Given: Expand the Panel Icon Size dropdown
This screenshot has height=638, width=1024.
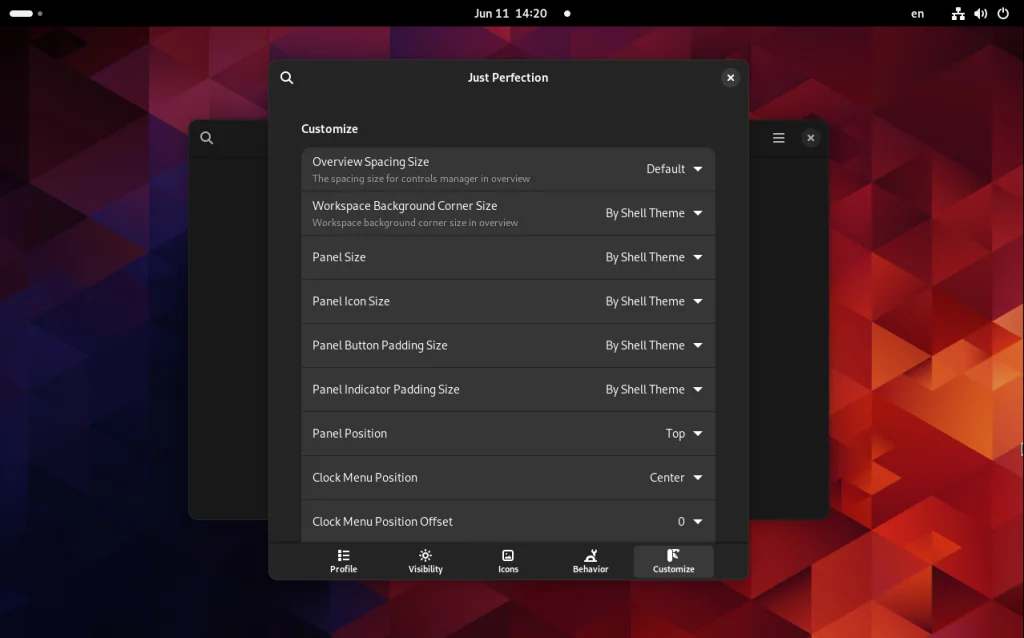Looking at the screenshot, I should click(x=654, y=301).
